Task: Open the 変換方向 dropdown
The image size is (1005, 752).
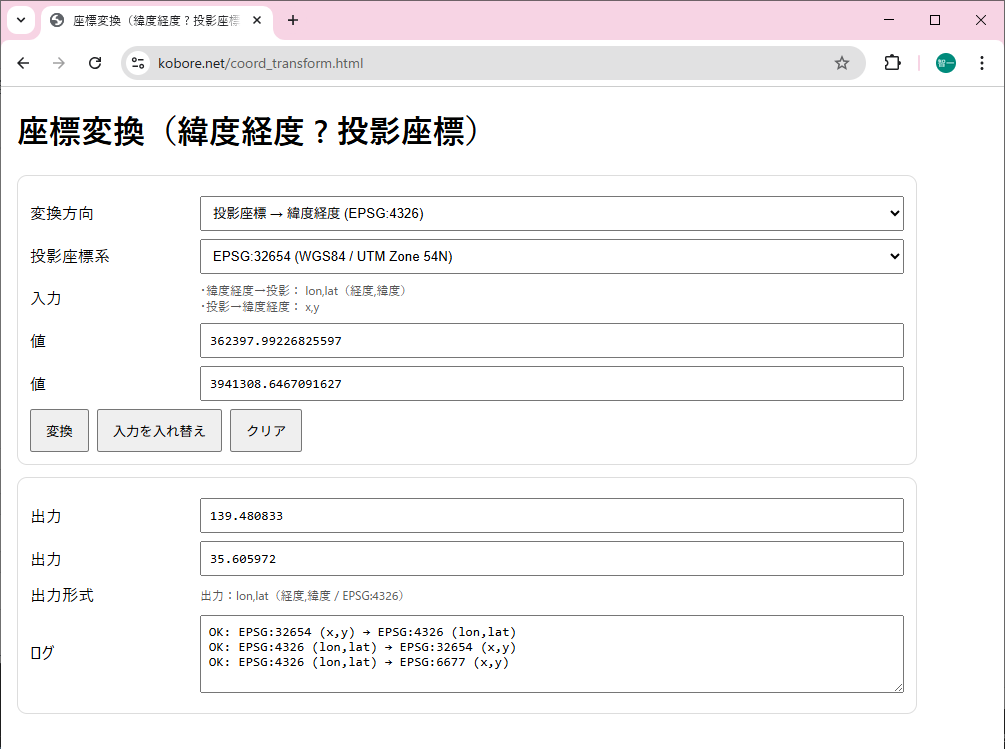Action: [x=551, y=213]
